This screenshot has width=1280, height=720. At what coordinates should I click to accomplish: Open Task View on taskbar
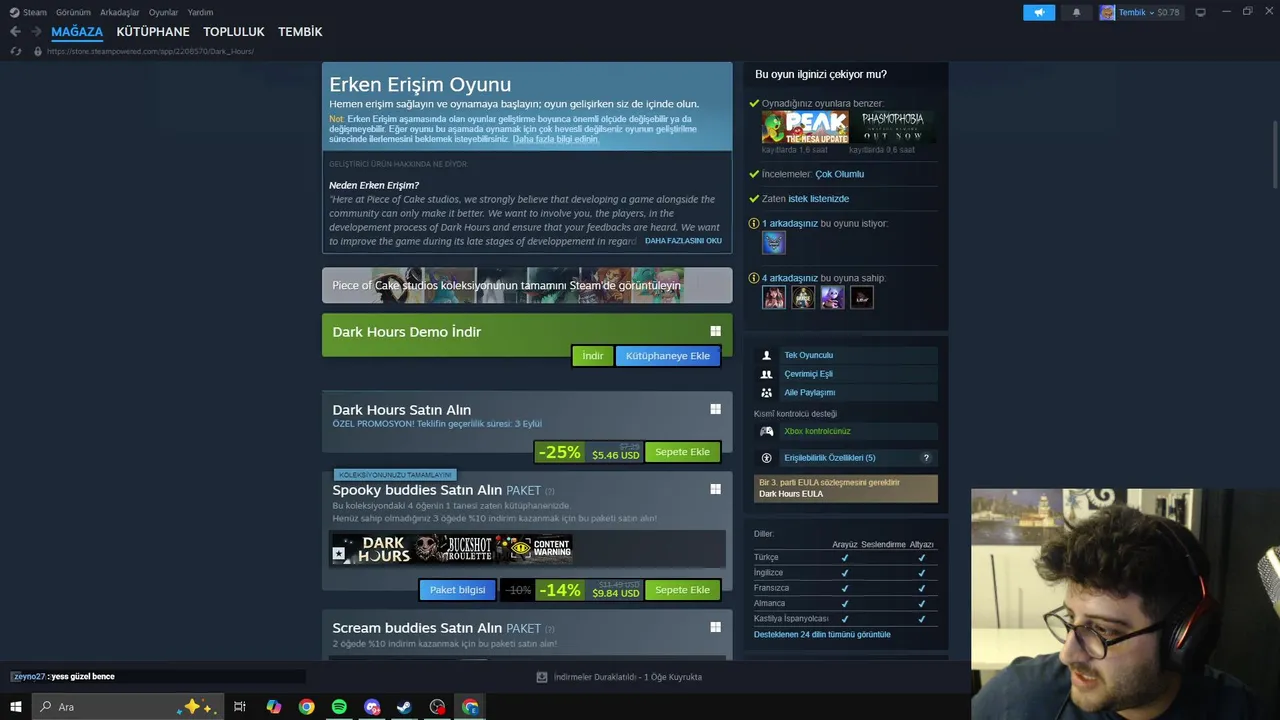(240, 707)
